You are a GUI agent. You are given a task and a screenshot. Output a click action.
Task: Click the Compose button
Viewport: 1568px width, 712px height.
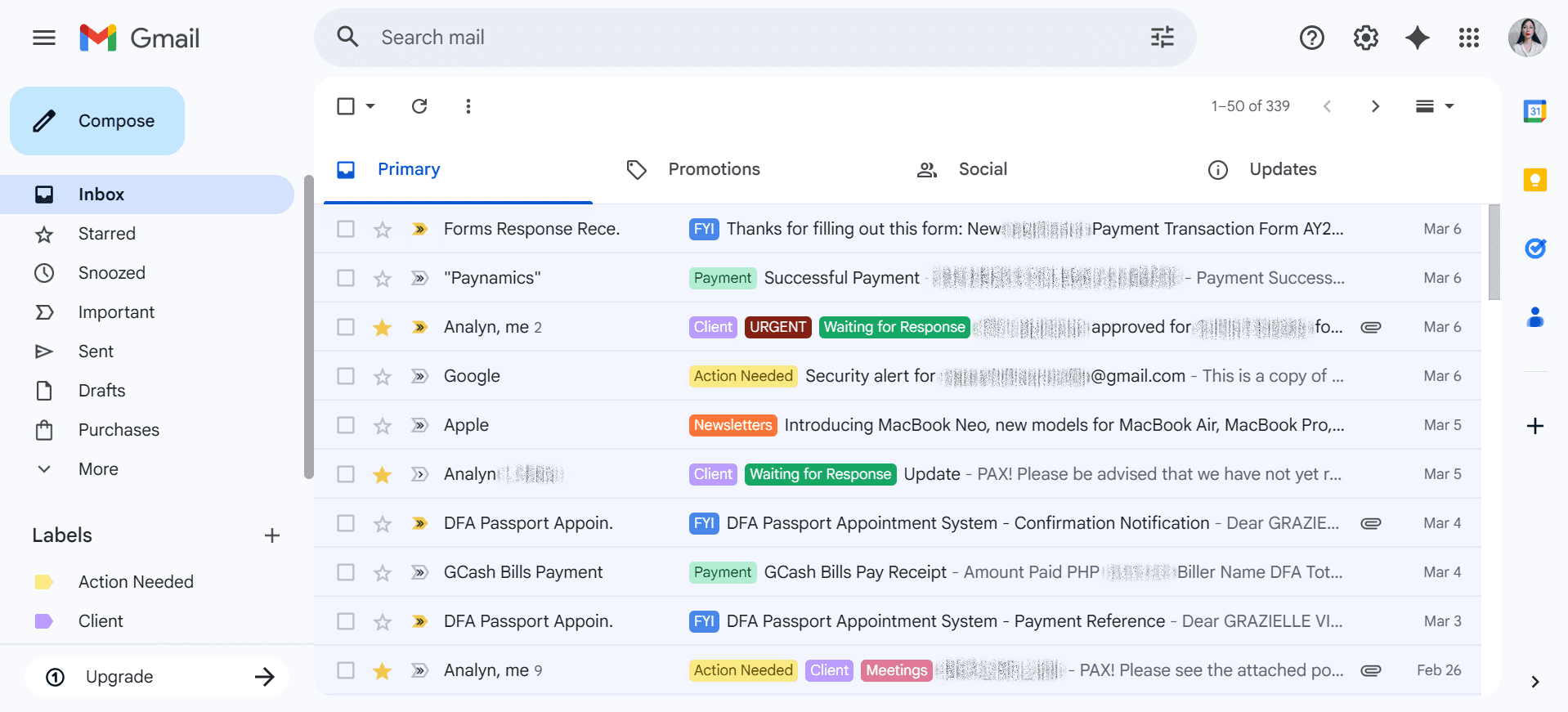(x=97, y=121)
